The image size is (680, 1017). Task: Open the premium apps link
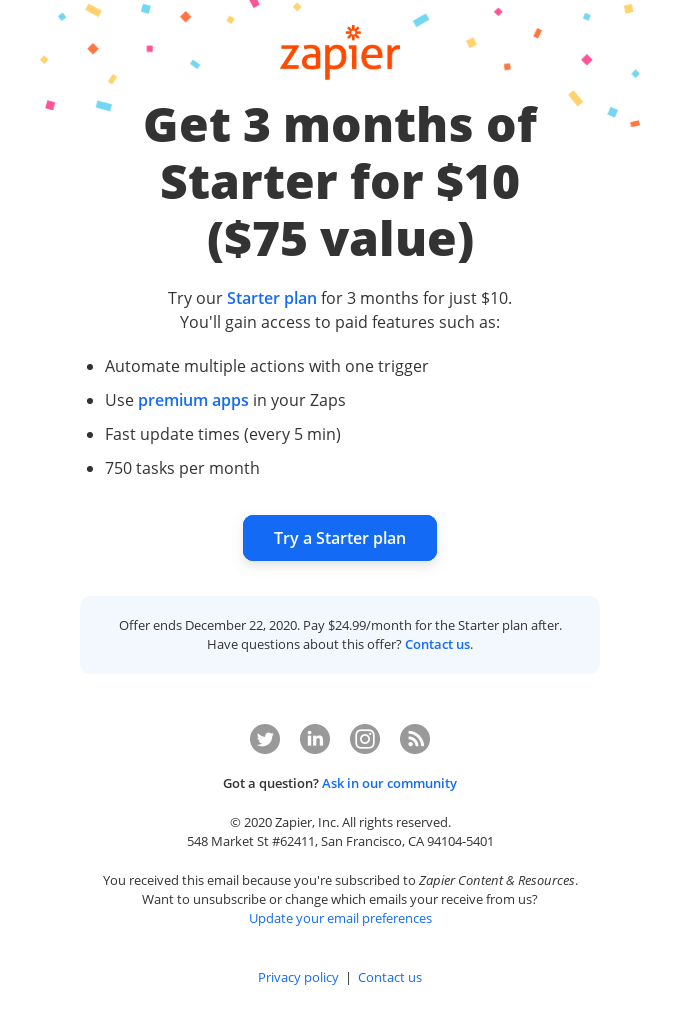(x=193, y=400)
